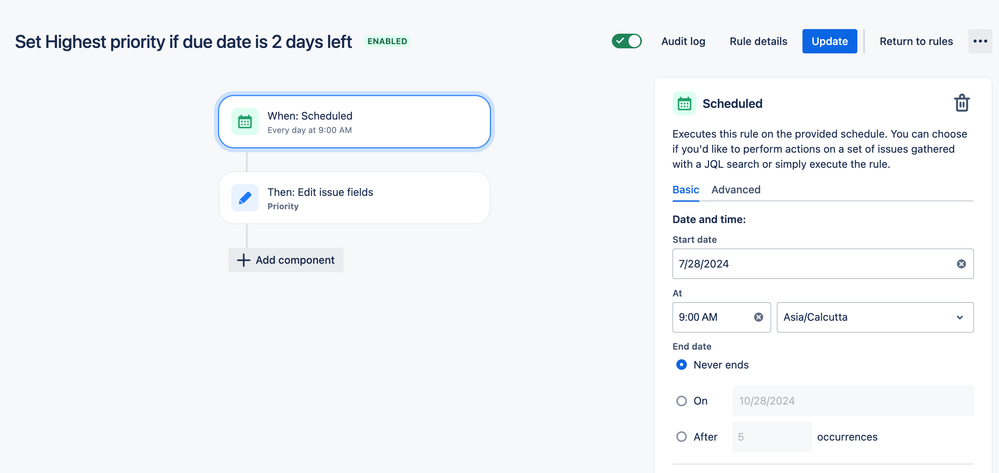
Task: Click the Update button
Action: [830, 41]
